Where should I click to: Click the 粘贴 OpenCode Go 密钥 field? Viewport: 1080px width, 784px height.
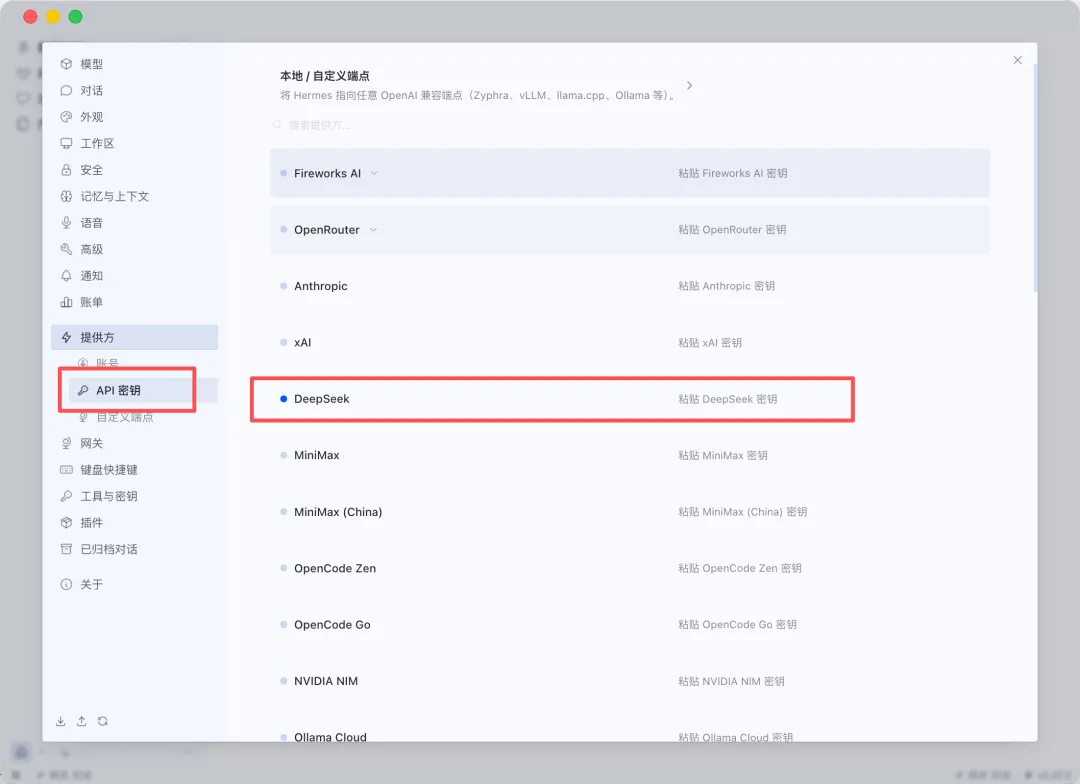coord(737,624)
